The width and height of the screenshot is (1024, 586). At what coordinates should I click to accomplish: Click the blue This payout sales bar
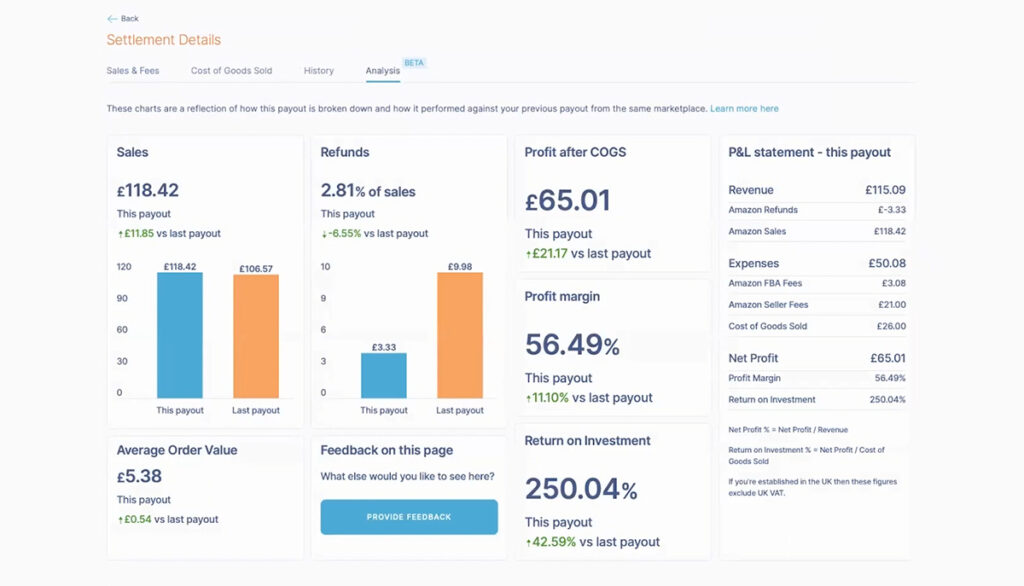pos(180,335)
